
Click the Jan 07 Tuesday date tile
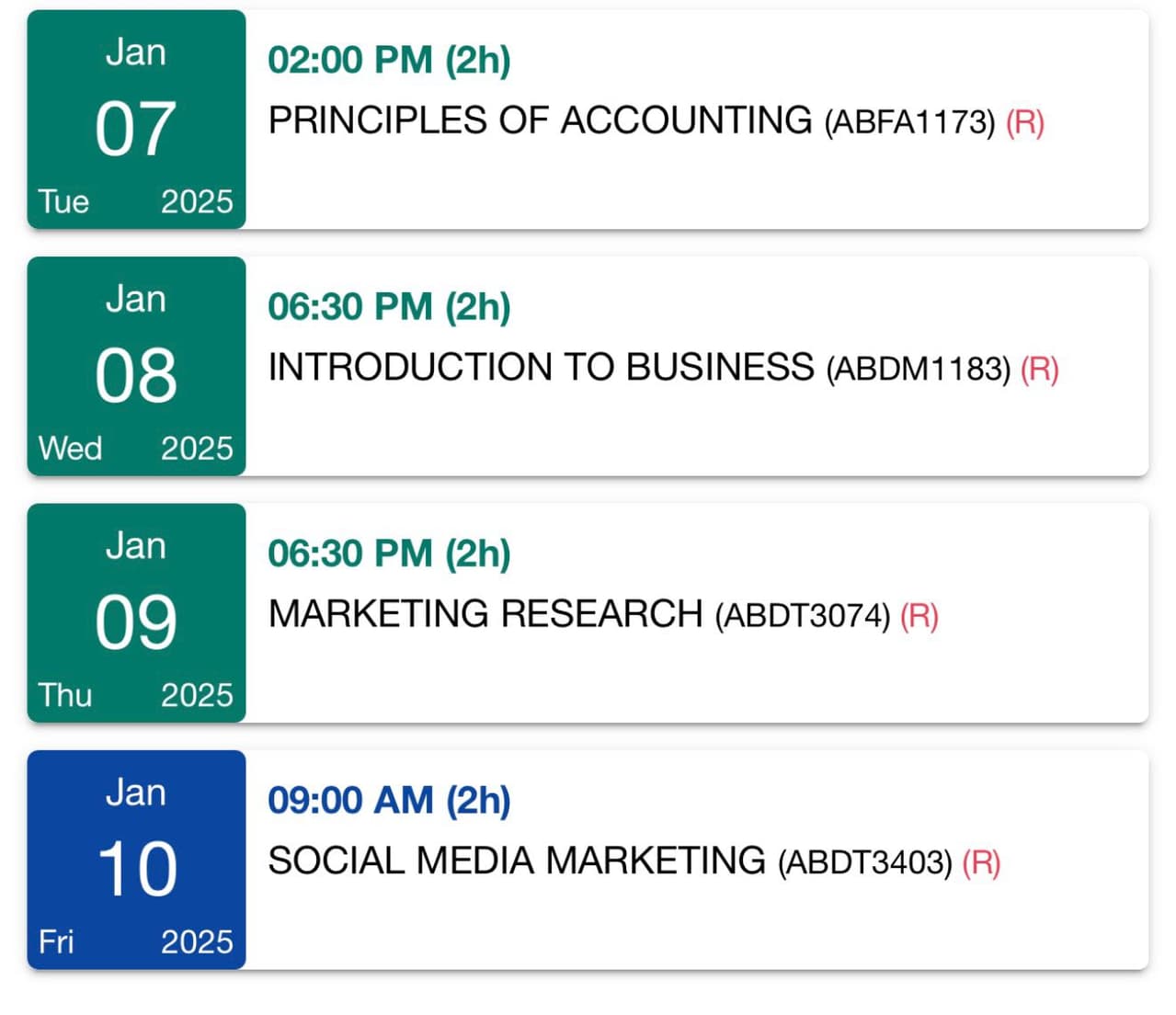click(x=136, y=120)
